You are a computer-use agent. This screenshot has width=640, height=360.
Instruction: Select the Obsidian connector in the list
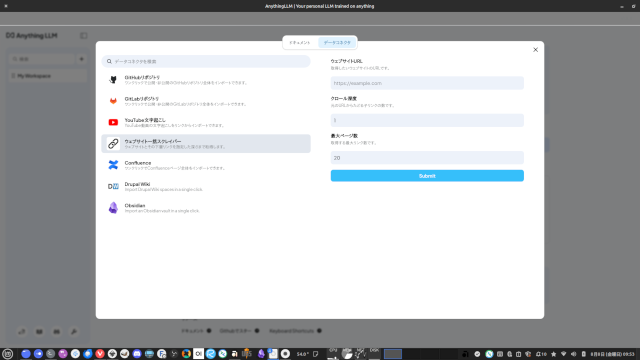tap(206, 208)
